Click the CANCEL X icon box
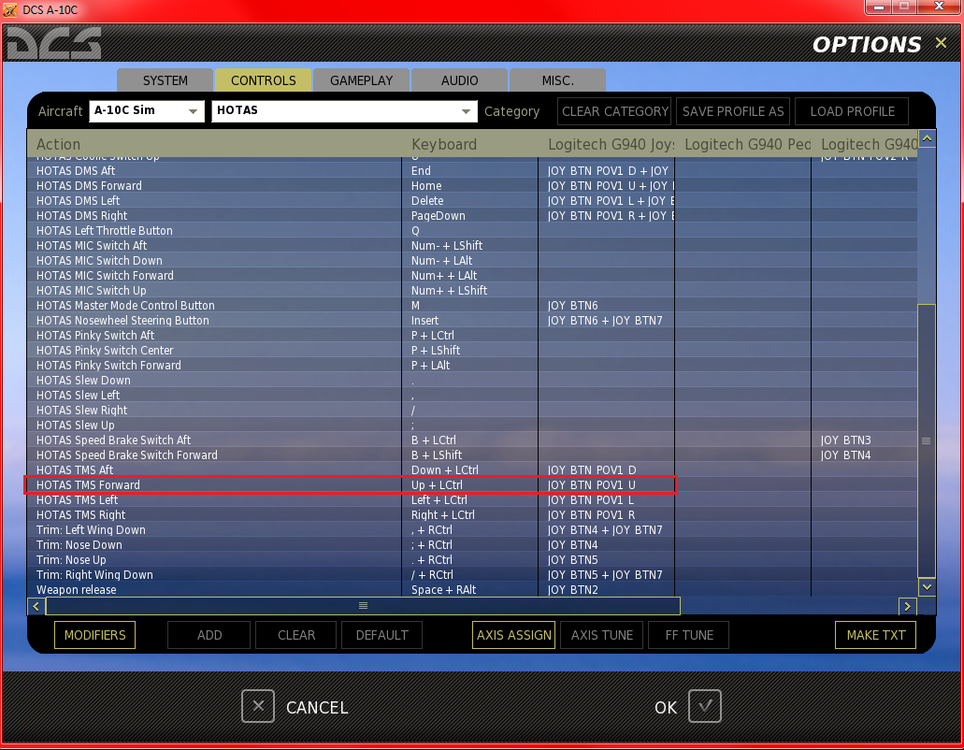964x750 pixels. coord(258,706)
